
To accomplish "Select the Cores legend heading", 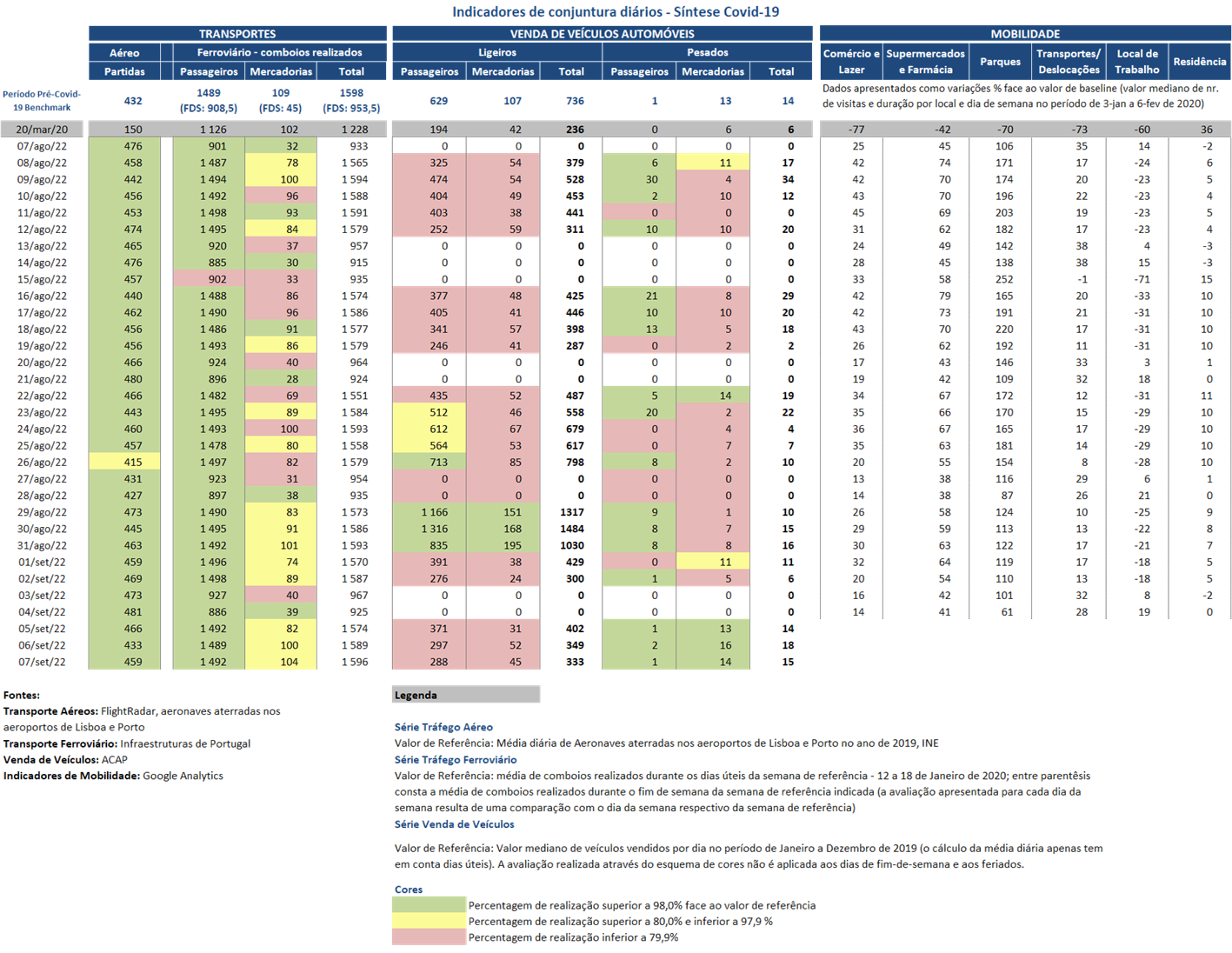I will coord(409,889).
